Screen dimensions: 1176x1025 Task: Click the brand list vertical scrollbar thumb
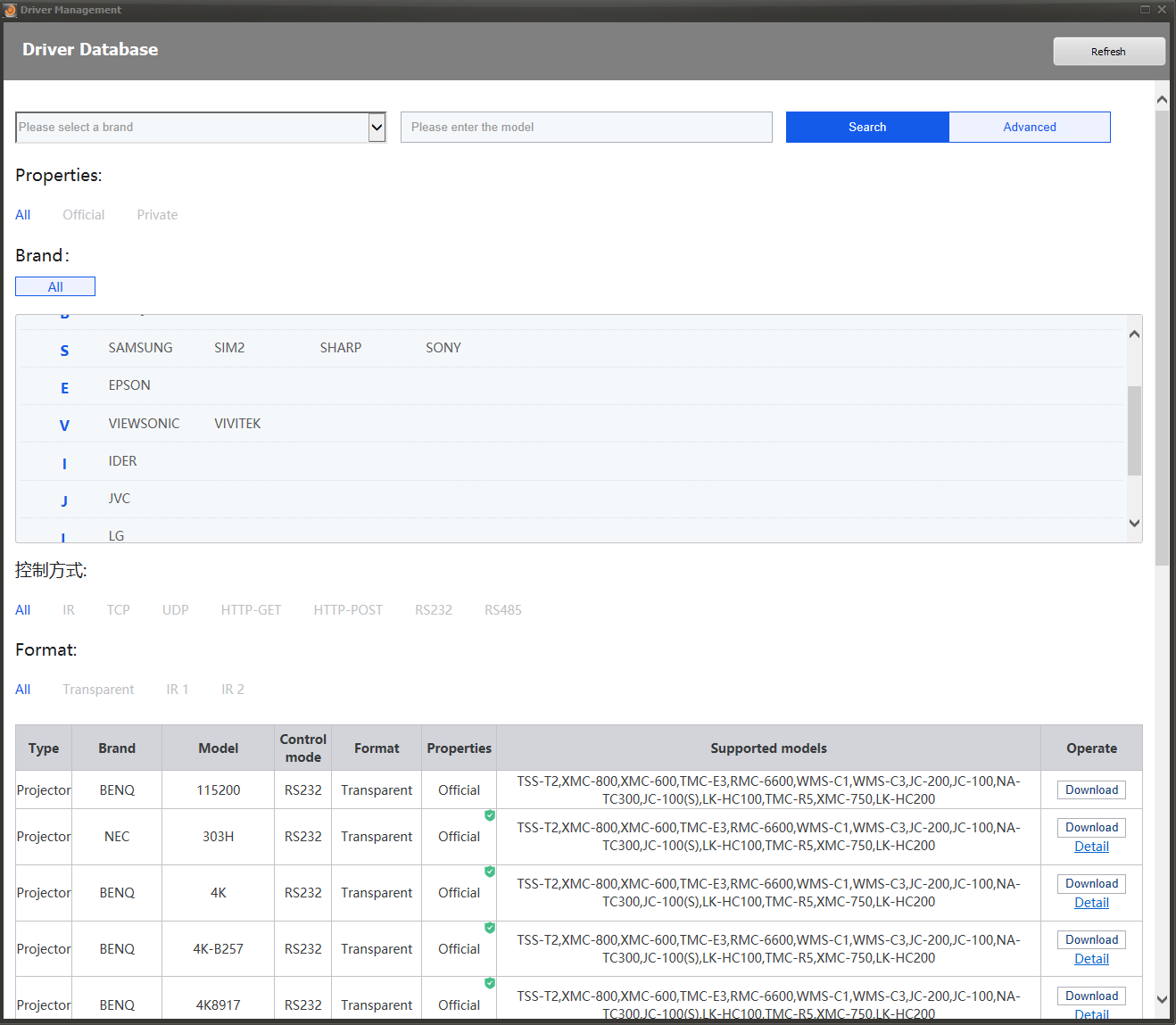[x=1134, y=430]
